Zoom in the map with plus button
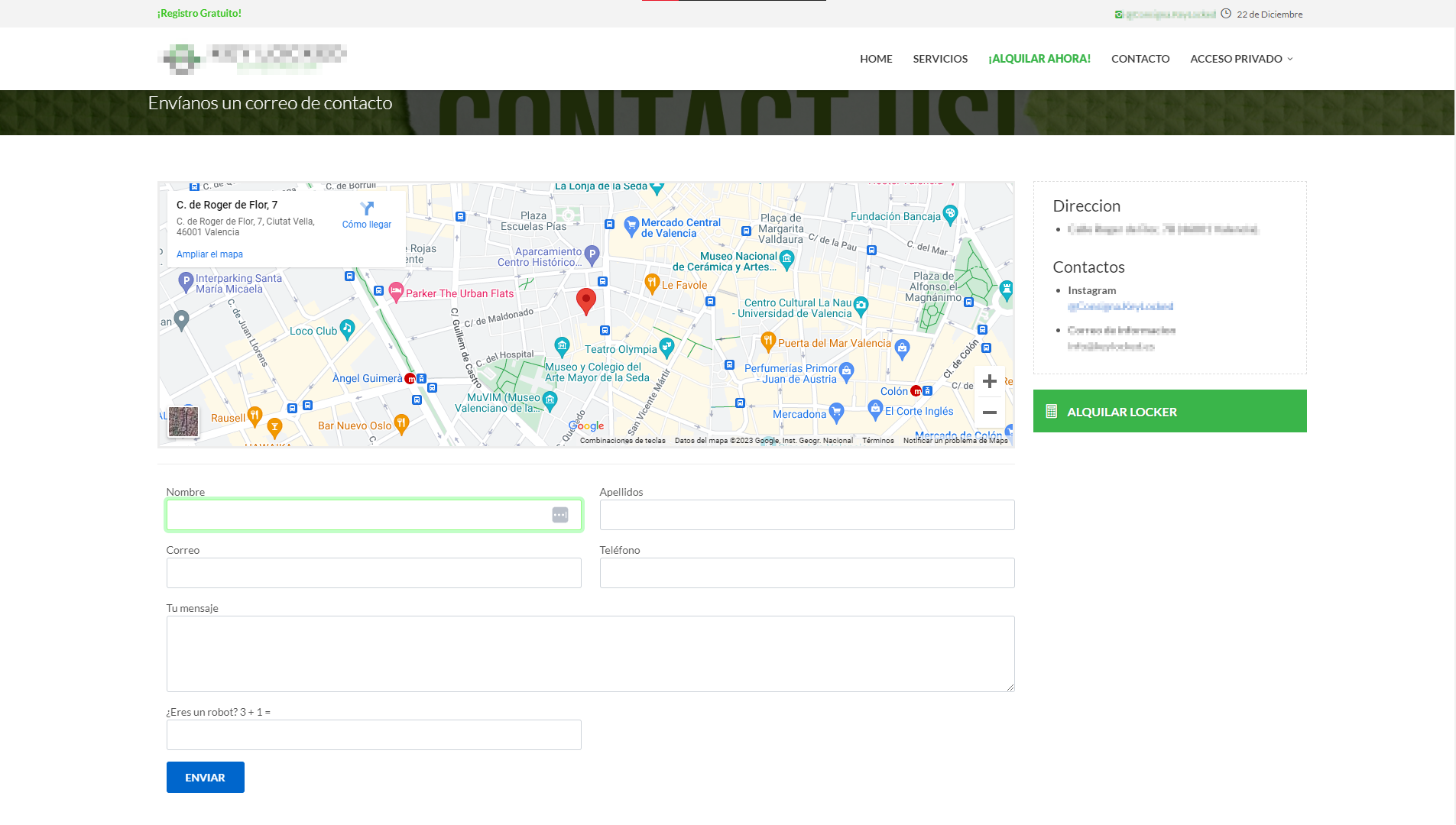This screenshot has width=1456, height=825. tap(989, 381)
